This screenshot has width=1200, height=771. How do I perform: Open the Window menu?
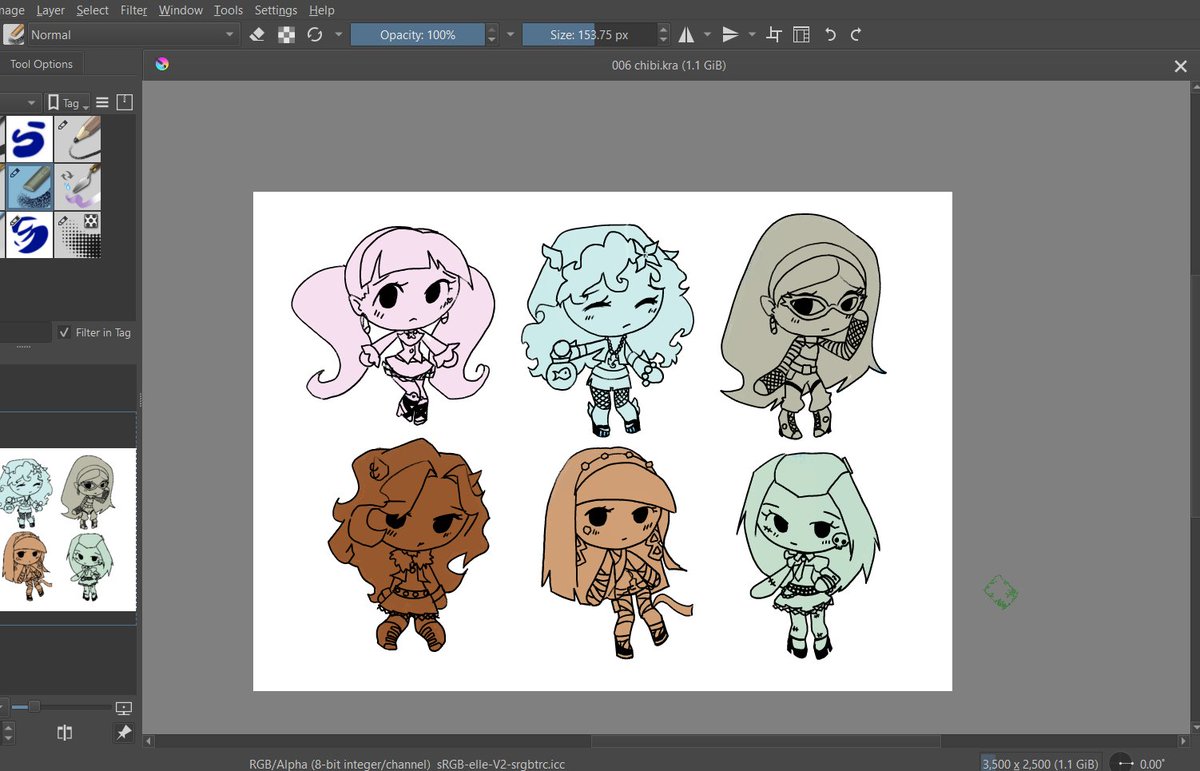click(x=181, y=10)
